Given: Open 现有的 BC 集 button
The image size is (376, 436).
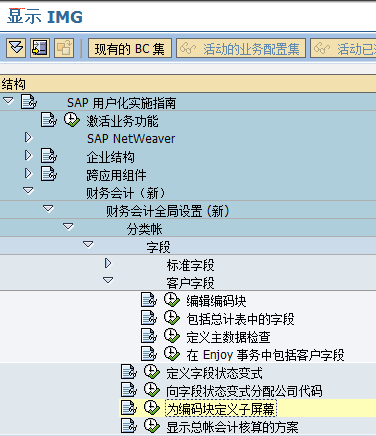Looking at the screenshot, I should click(x=130, y=48).
